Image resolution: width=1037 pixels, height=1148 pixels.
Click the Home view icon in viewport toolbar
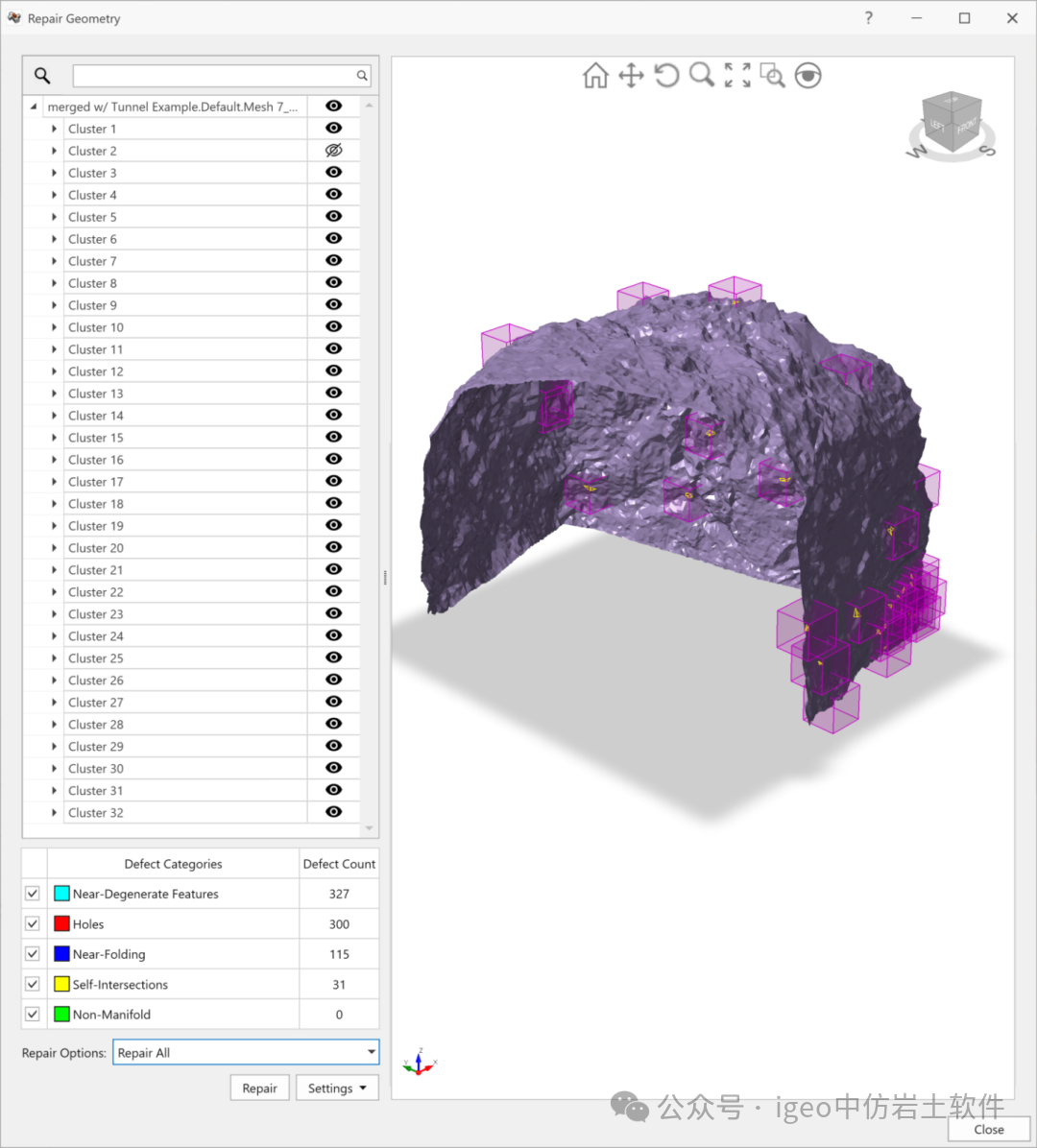click(x=595, y=76)
